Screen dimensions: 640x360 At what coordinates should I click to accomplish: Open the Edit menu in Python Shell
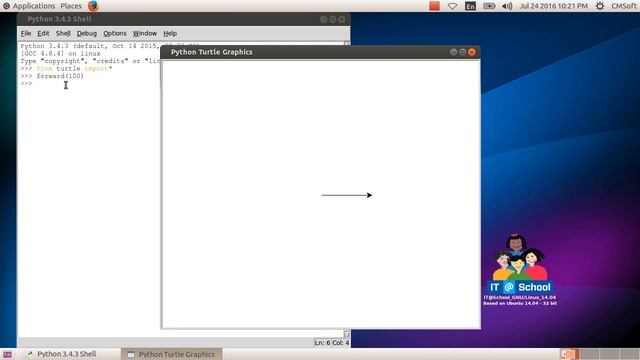click(x=43, y=33)
